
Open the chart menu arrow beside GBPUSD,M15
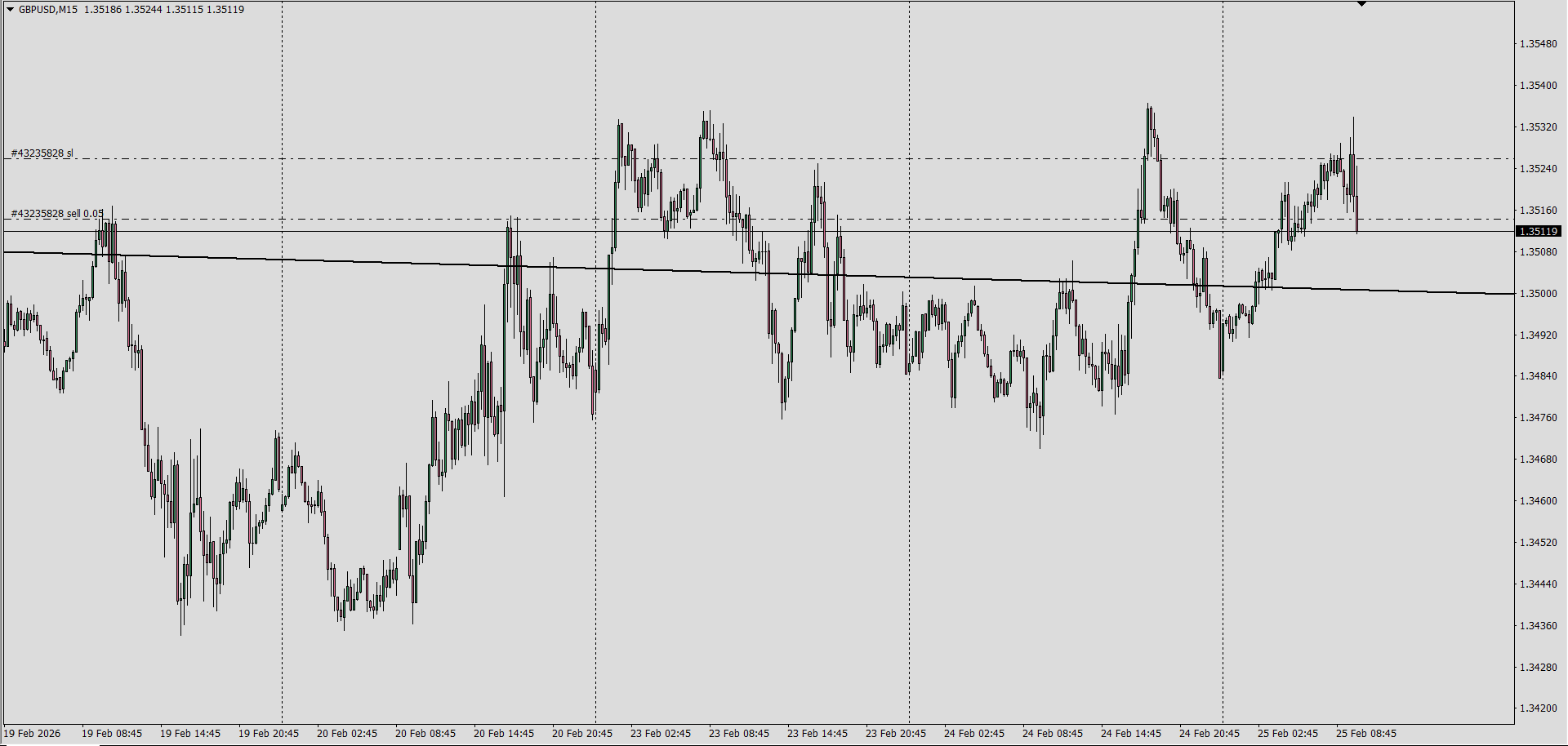pyautogui.click(x=10, y=10)
